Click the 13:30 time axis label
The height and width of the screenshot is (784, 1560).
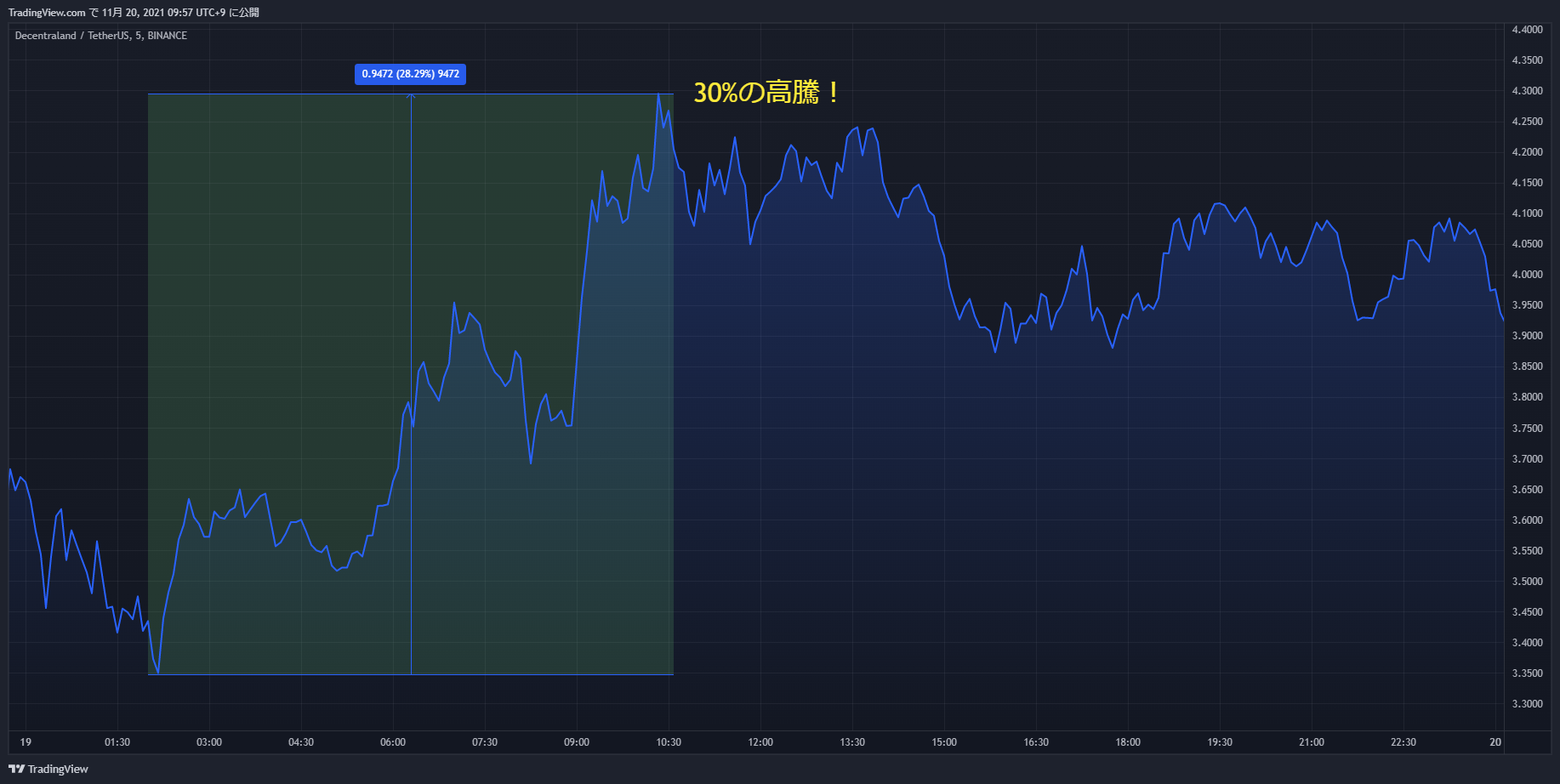coord(852,742)
